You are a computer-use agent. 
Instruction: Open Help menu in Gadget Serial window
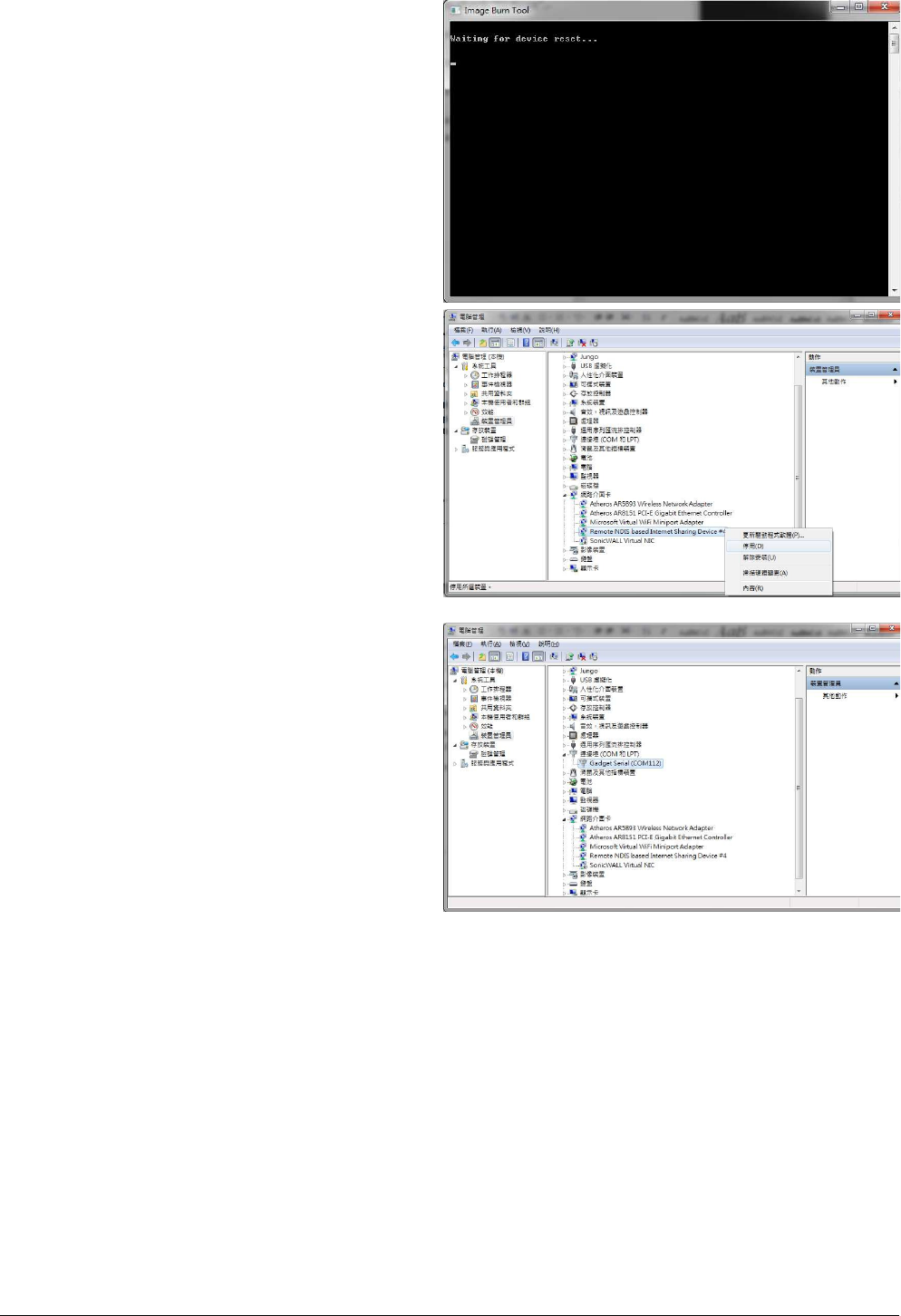point(549,643)
